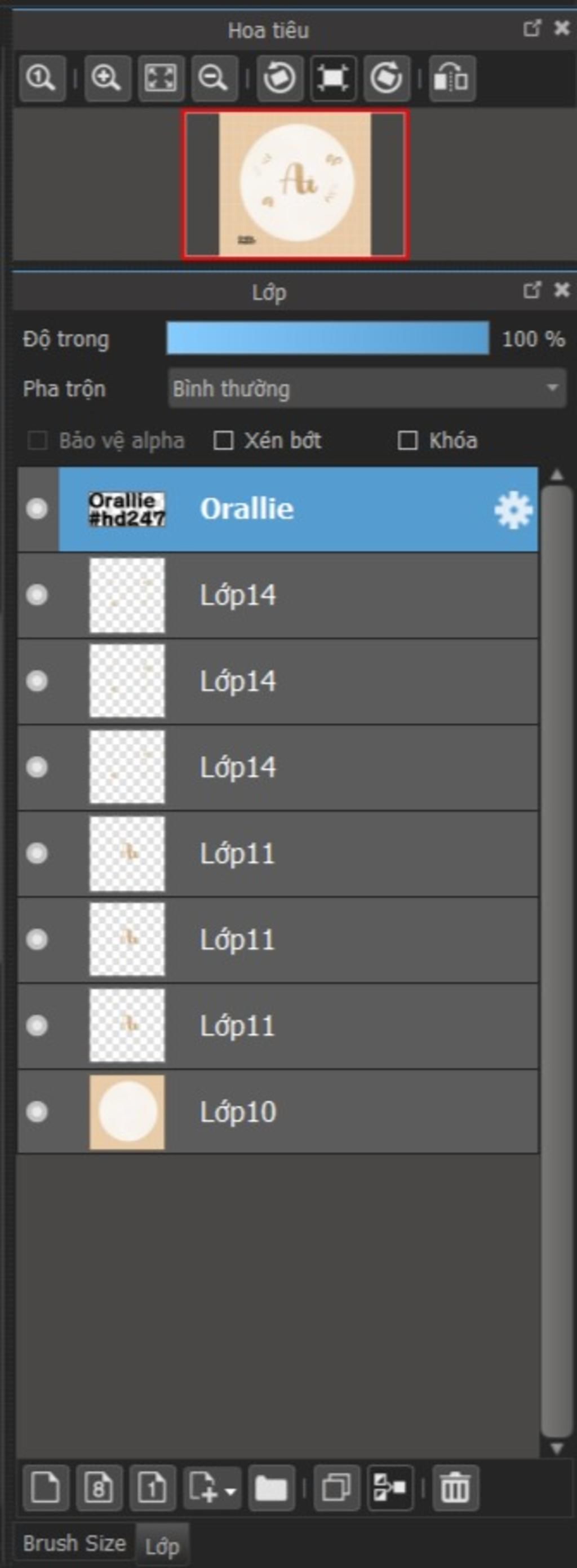This screenshot has width=577, height=1568.
Task: Rotate canvas right in navigator
Action: click(387, 78)
